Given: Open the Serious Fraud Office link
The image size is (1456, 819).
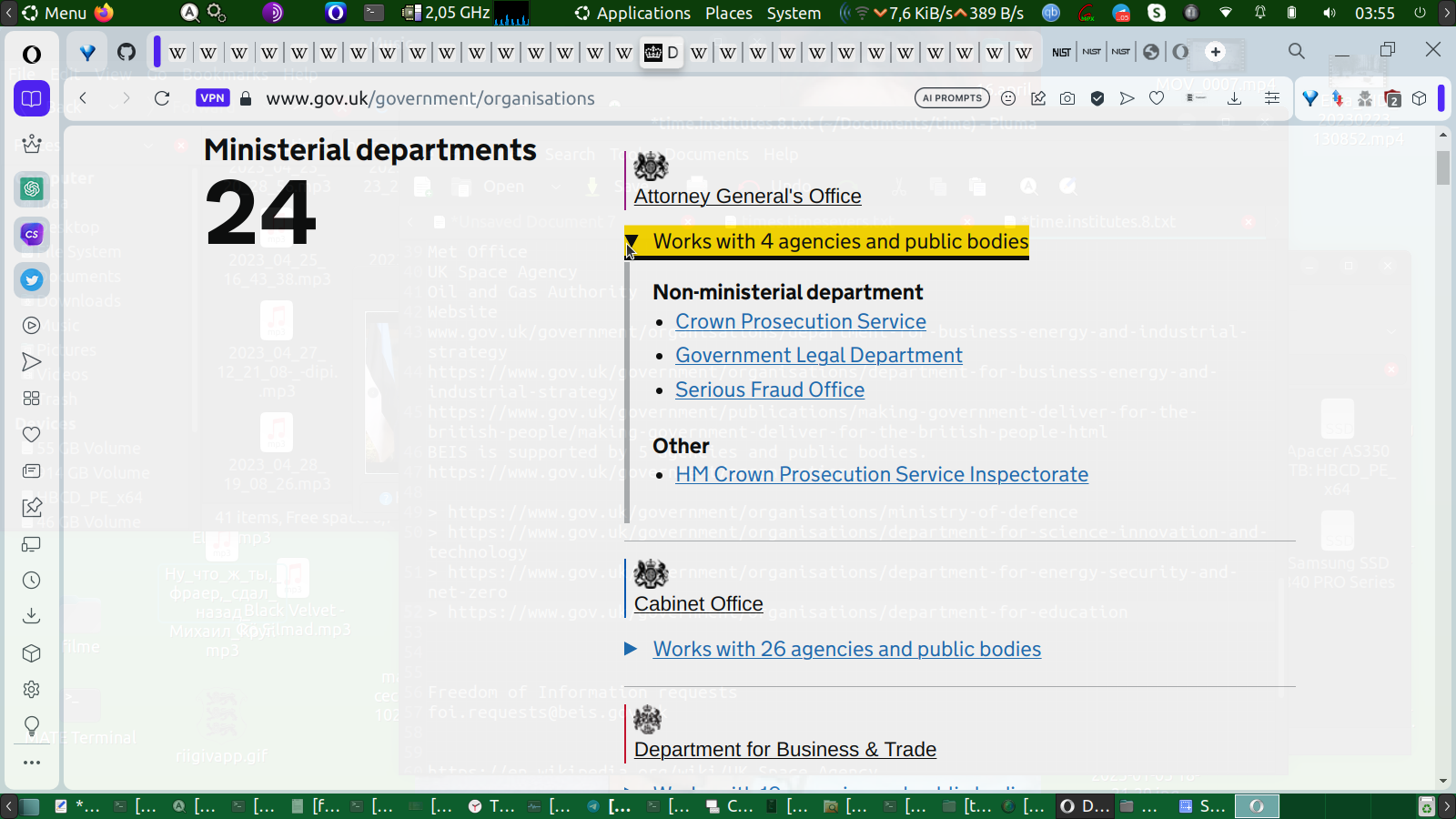Looking at the screenshot, I should click(770, 389).
